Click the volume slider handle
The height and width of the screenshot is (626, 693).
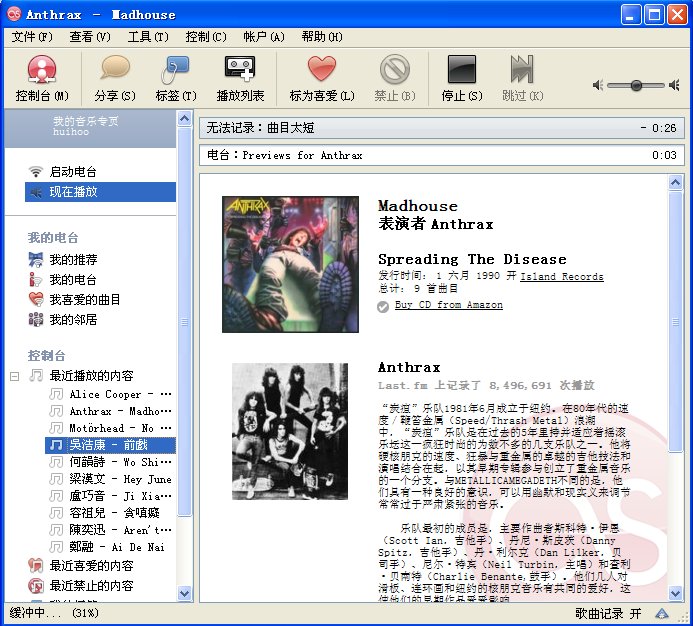[x=636, y=86]
